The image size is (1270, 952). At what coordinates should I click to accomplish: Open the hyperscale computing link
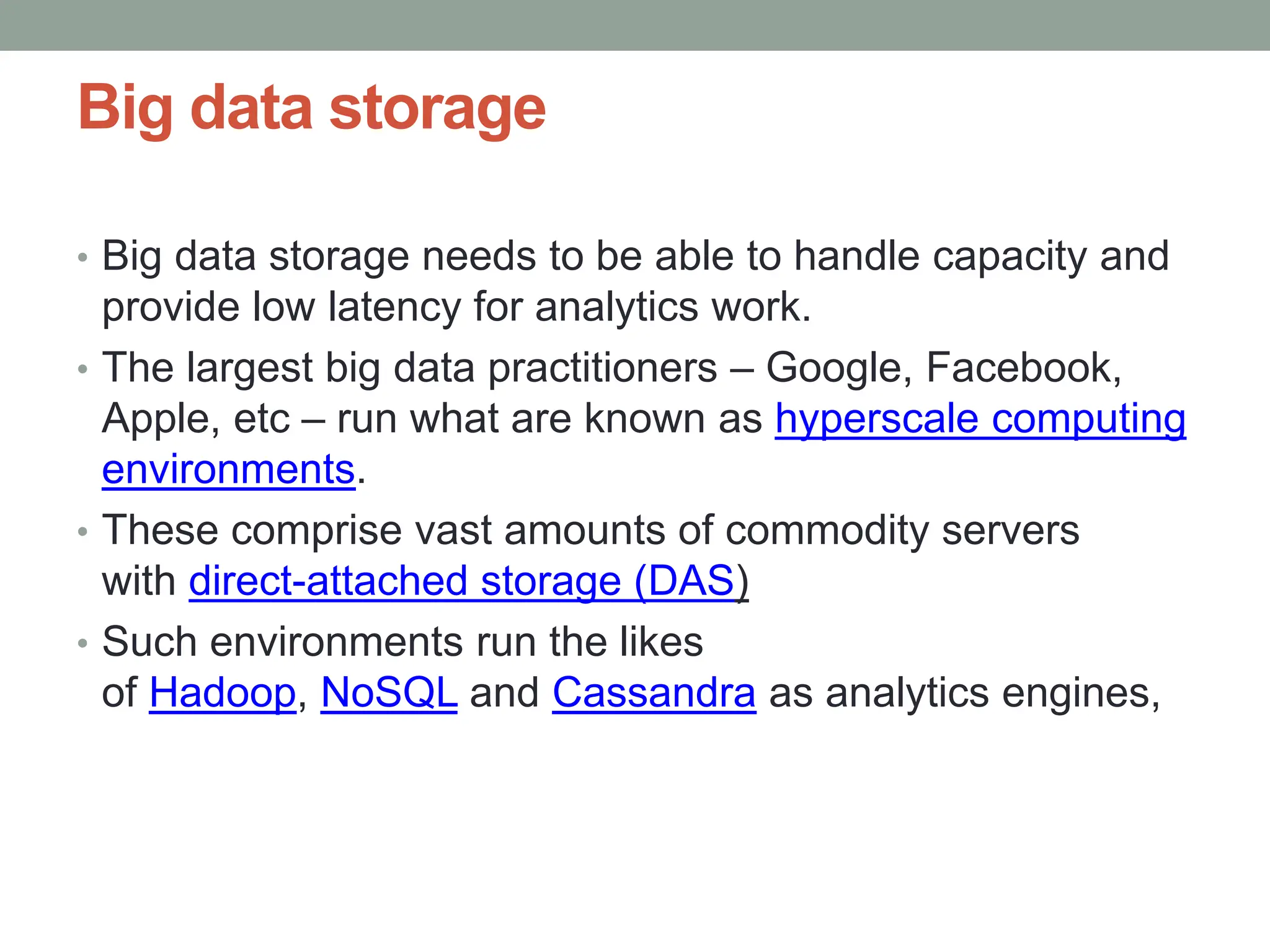980,419
